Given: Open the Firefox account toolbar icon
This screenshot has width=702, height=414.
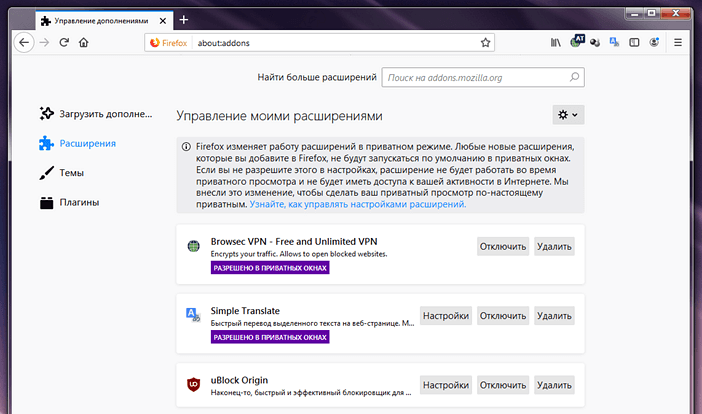Looking at the screenshot, I should (654, 43).
